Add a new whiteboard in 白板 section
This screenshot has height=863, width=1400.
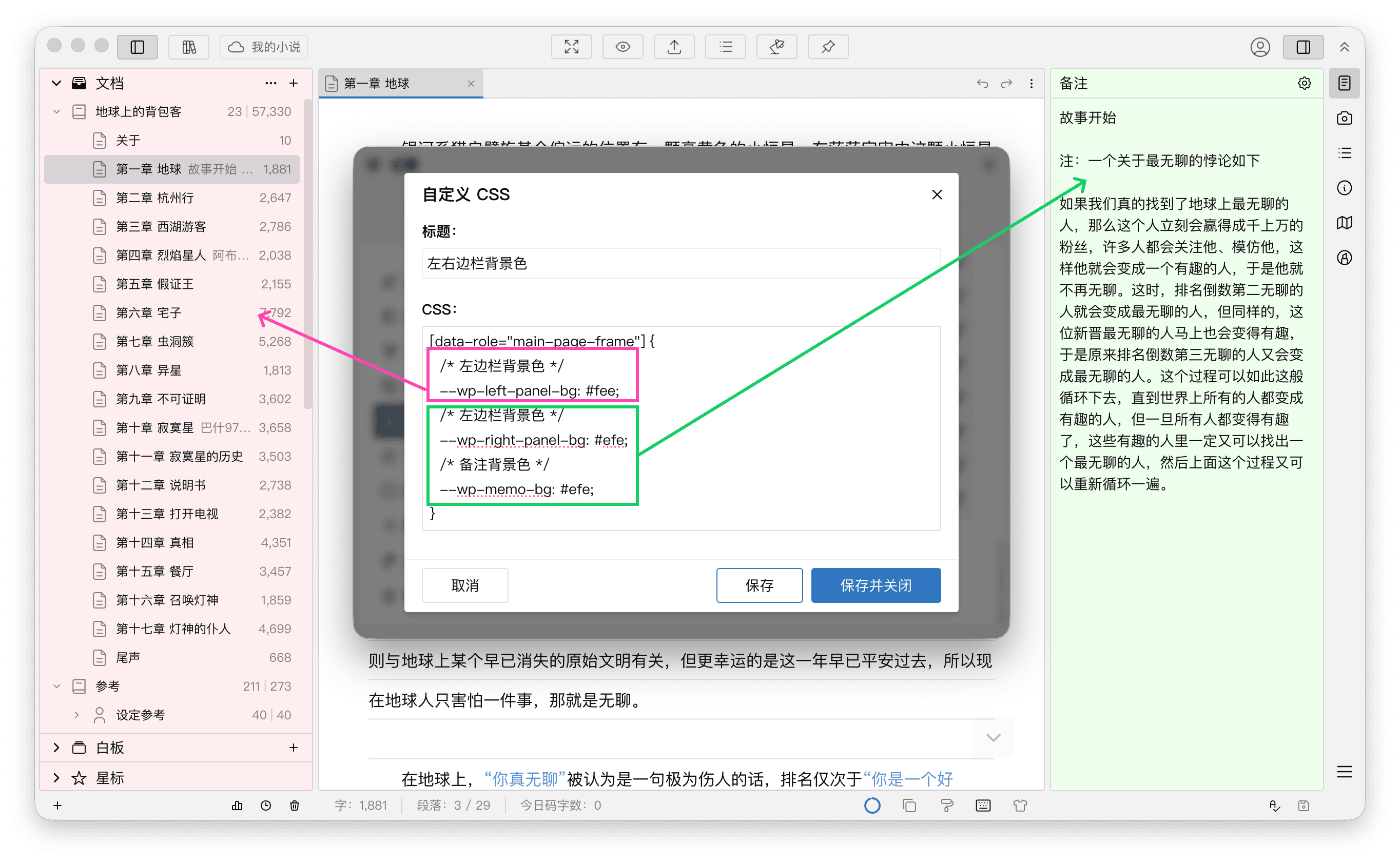pyautogui.click(x=294, y=748)
